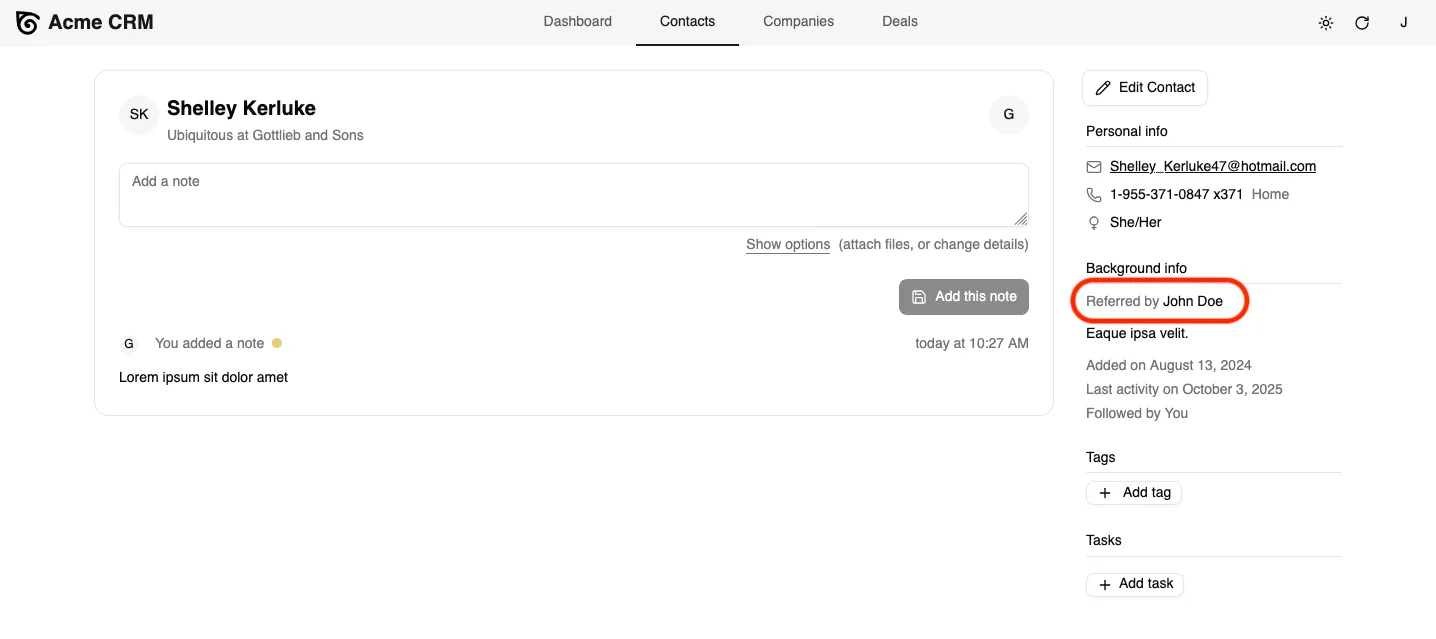Viewport: 1436px width, 639px height.
Task: Click the refresh icon in the header
Action: pyautogui.click(x=1362, y=22)
